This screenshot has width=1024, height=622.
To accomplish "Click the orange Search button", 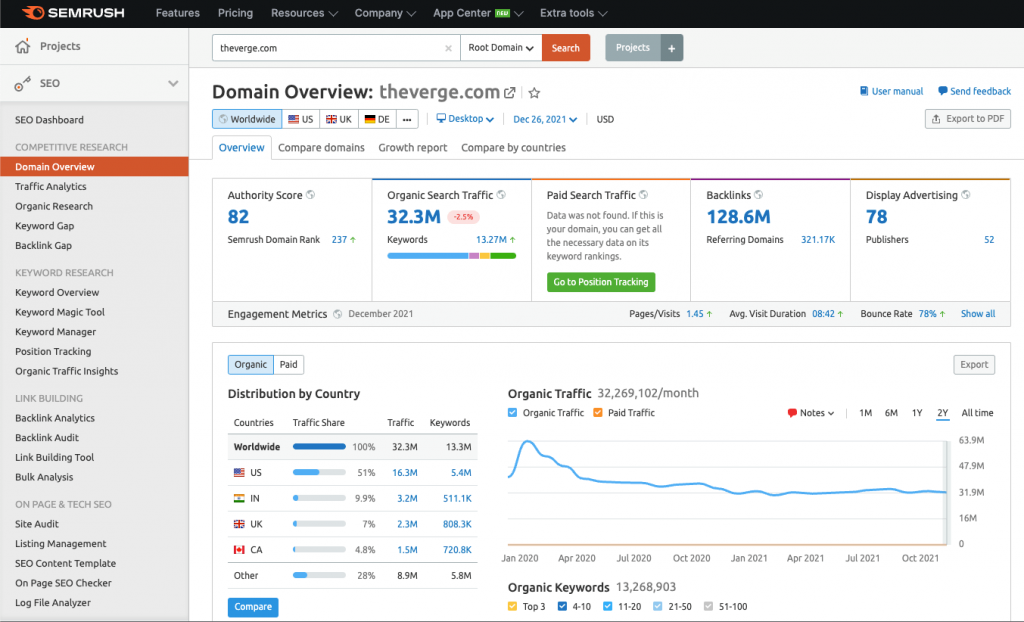I will 566,48.
